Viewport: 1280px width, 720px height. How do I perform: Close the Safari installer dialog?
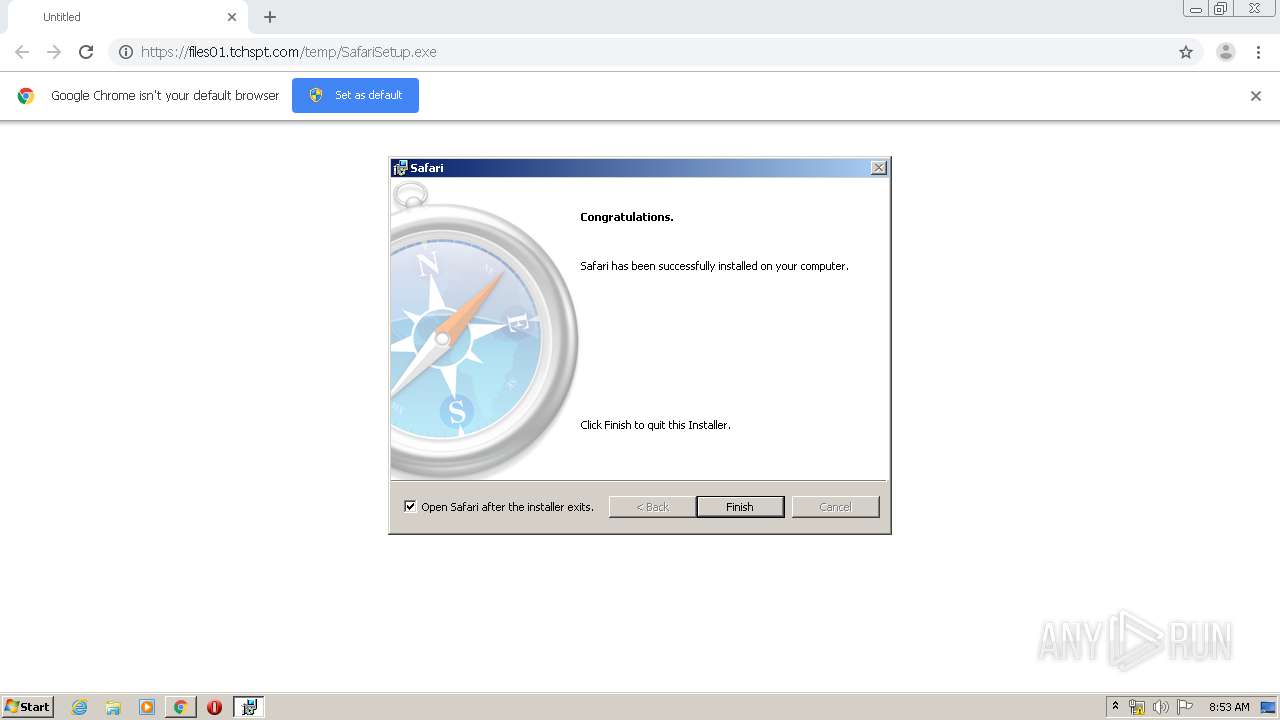[878, 168]
